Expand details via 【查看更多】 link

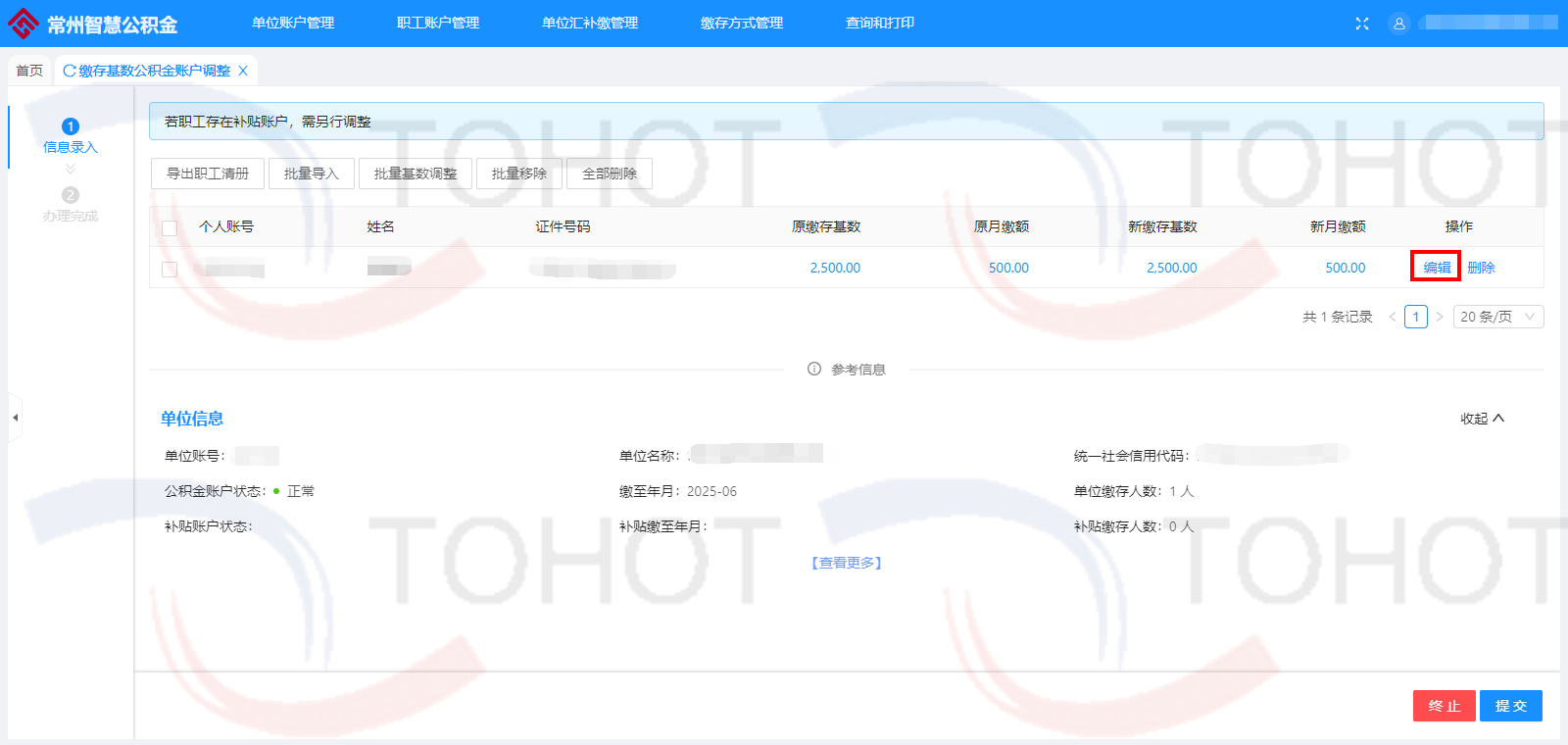coord(847,563)
